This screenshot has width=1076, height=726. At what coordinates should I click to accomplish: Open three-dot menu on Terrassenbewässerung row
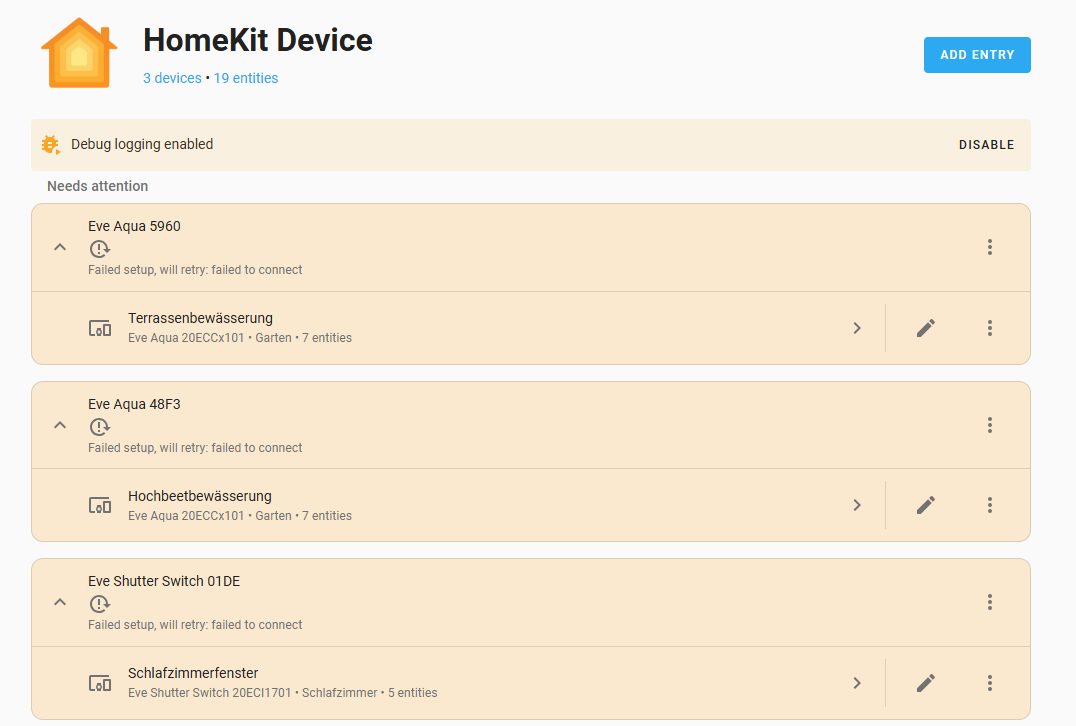click(990, 328)
